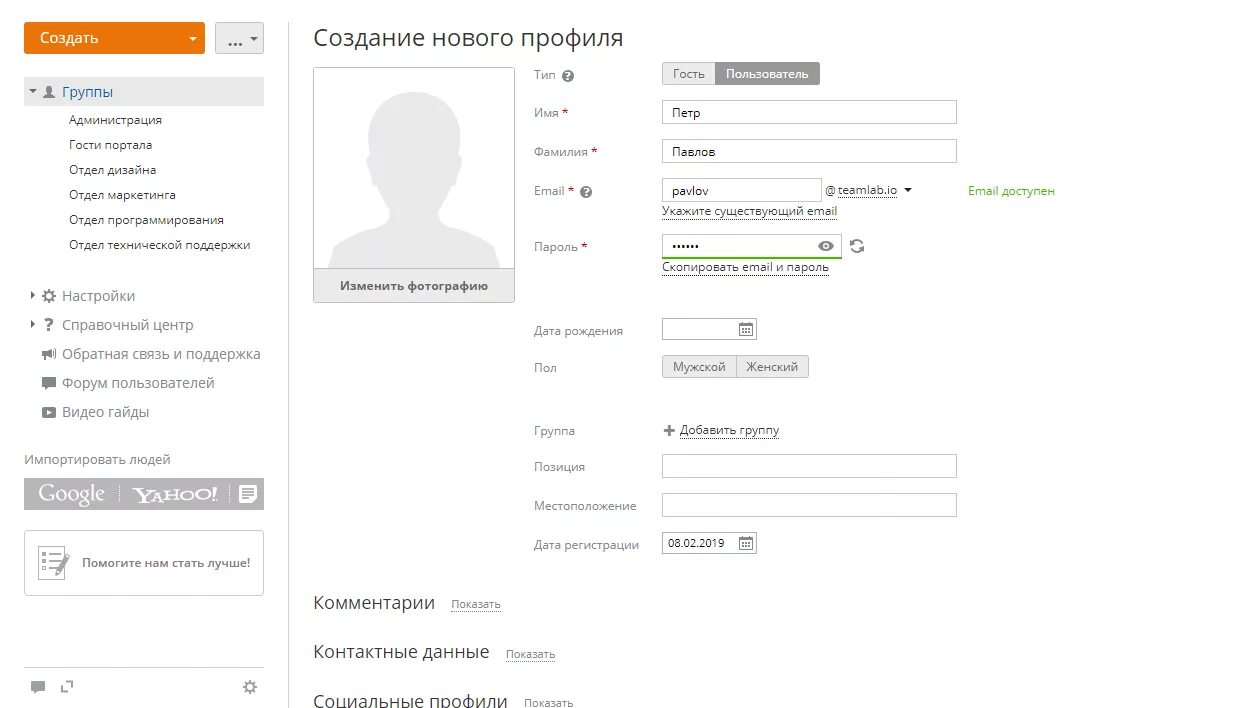Import people from Google
Screen dimensions: 1240x708
[71, 494]
